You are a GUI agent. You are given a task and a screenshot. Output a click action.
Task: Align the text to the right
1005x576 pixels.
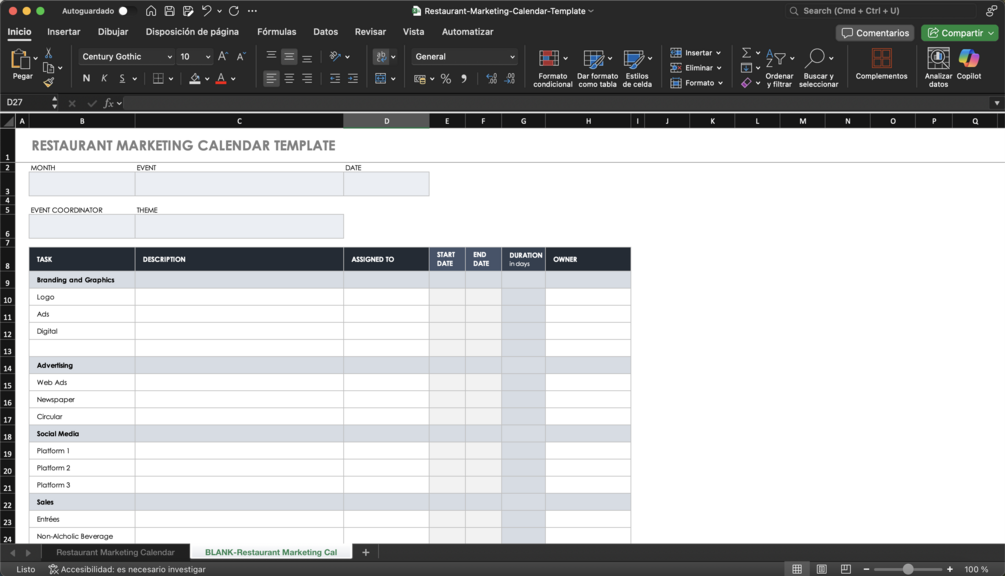[x=307, y=78]
